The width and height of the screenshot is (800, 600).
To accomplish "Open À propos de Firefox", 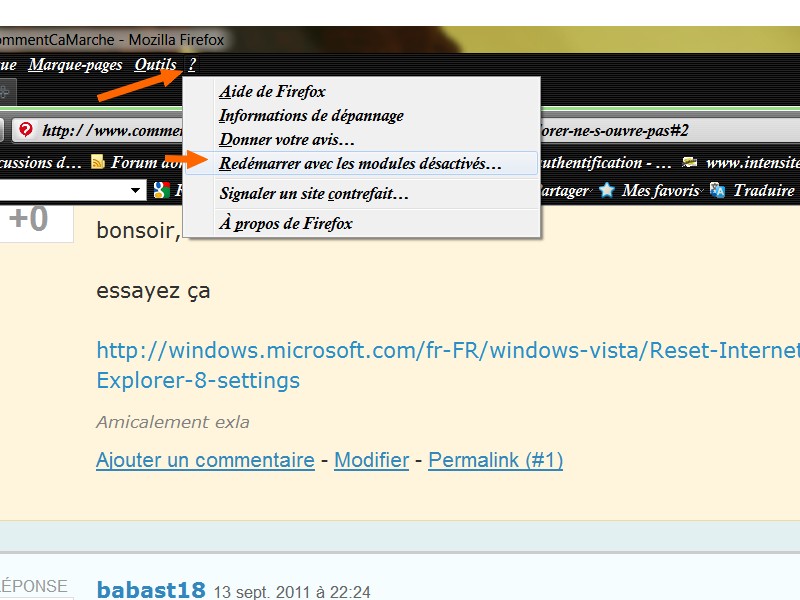I will tap(361, 223).
